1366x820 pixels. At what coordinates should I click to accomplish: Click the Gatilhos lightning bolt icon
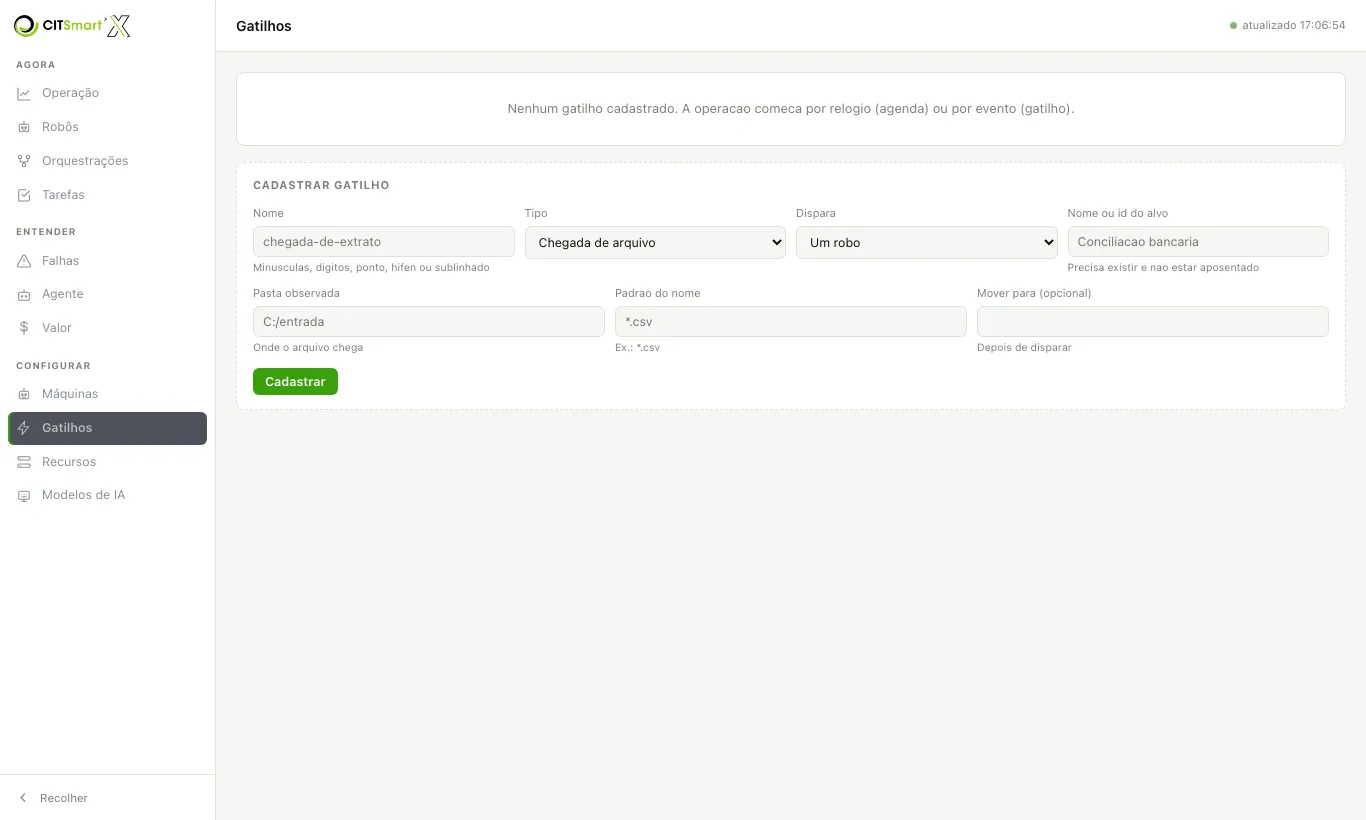pyautogui.click(x=24, y=428)
